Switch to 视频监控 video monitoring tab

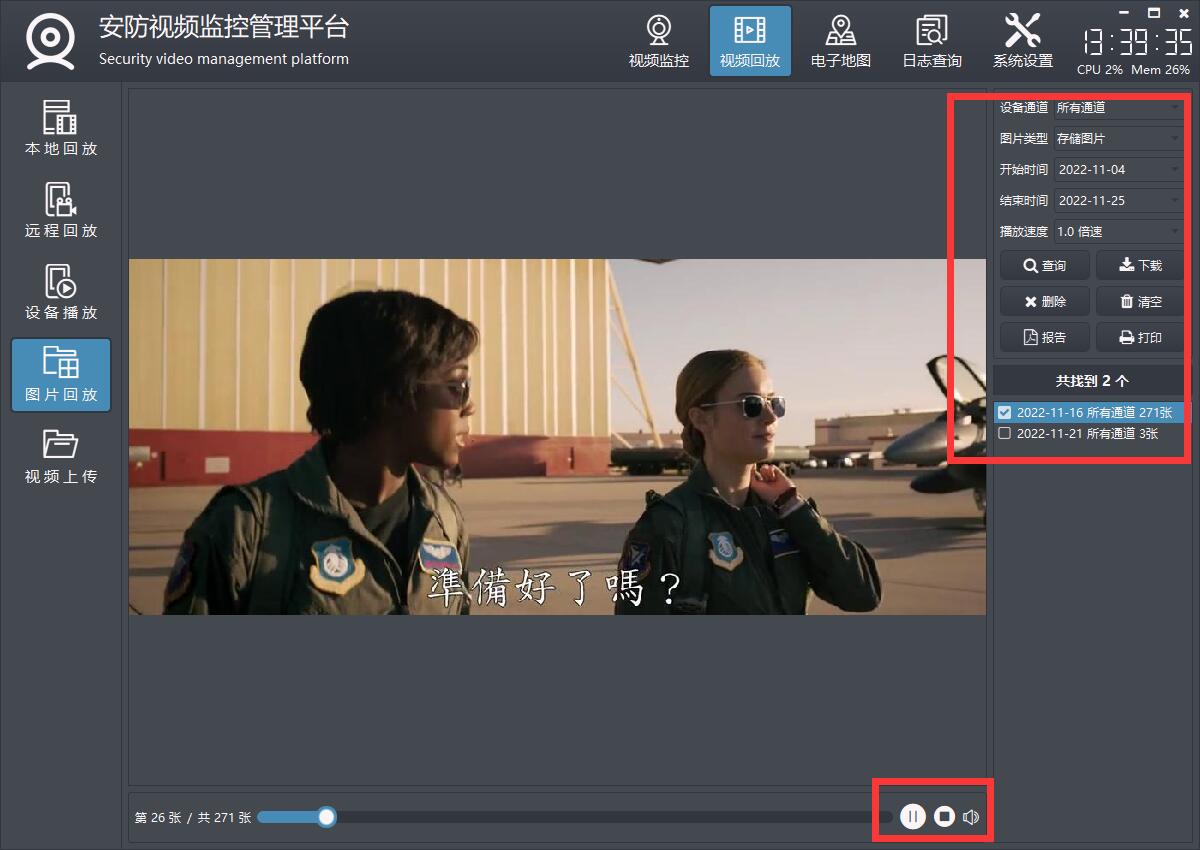(658, 41)
